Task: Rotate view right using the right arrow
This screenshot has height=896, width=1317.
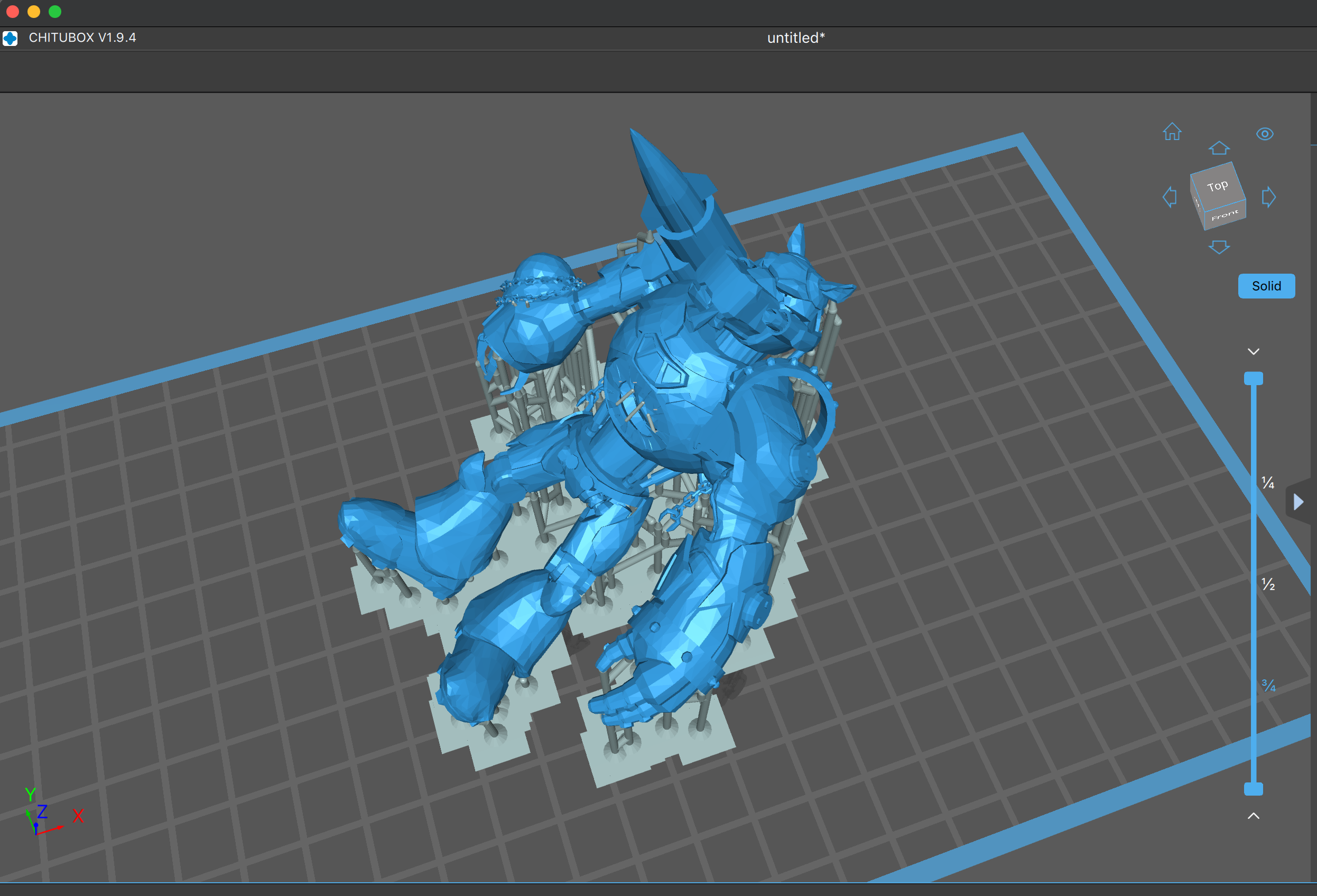Action: pyautogui.click(x=1268, y=198)
